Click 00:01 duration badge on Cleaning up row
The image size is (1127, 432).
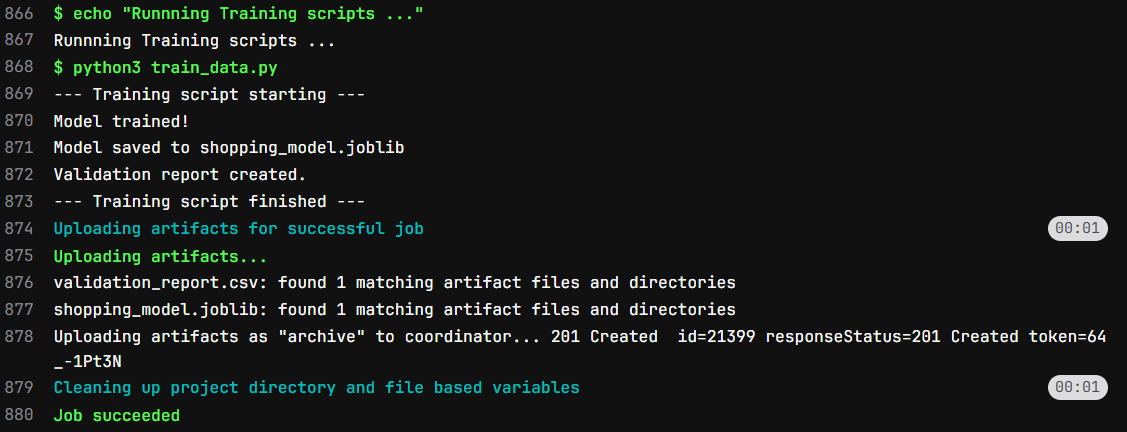[x=1077, y=387]
